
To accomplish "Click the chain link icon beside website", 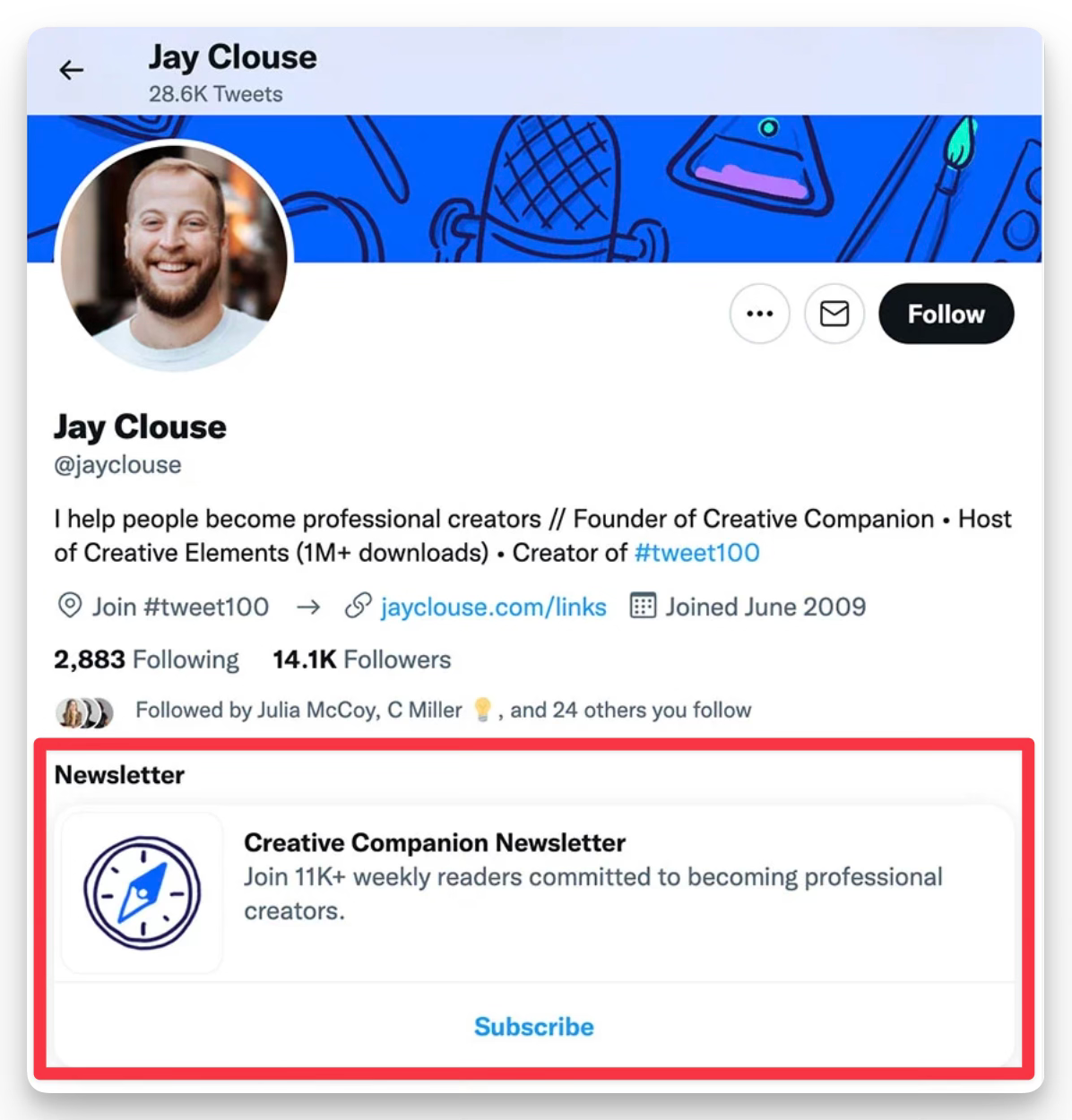I will click(x=358, y=607).
